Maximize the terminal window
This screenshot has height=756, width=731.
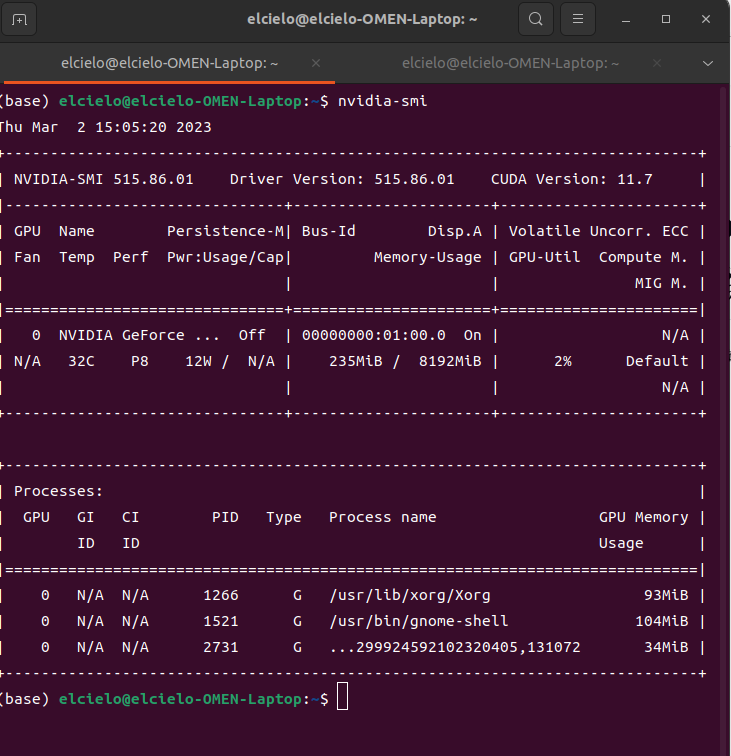(x=666, y=19)
